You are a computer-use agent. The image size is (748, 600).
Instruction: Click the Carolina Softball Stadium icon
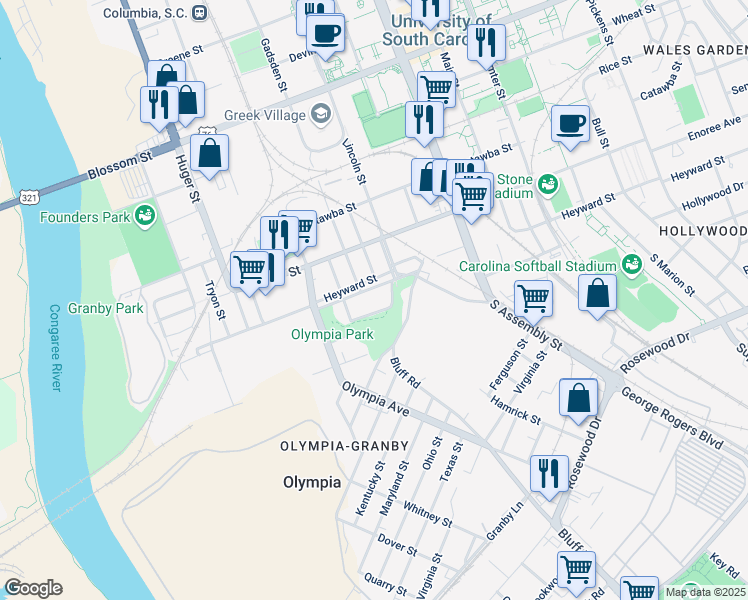(x=631, y=265)
